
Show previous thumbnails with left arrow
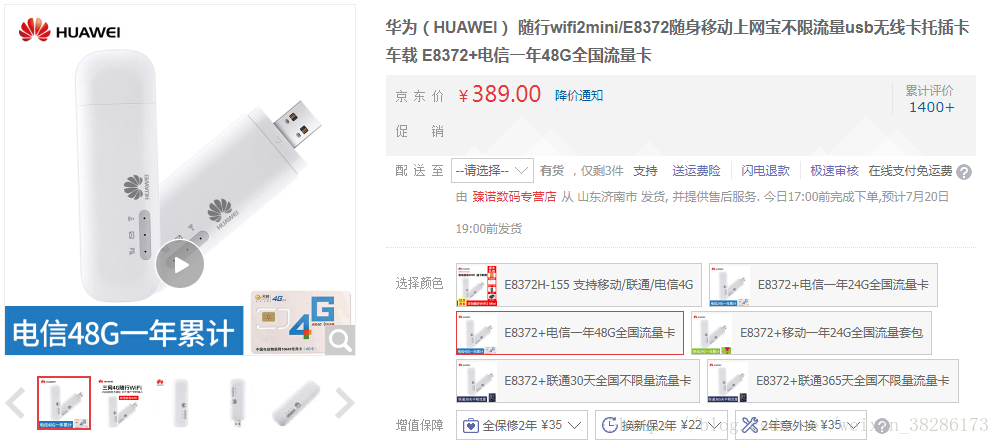point(15,403)
